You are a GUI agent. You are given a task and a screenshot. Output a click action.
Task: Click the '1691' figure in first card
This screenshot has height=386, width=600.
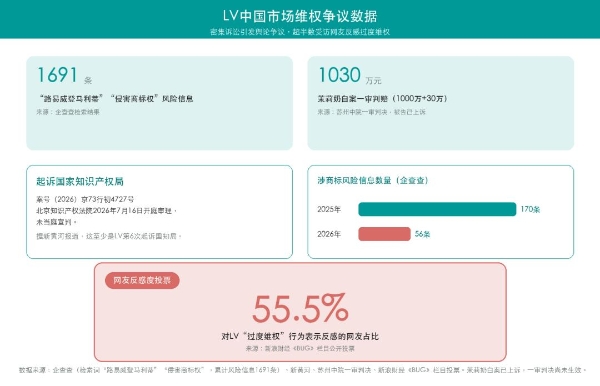click(57, 75)
